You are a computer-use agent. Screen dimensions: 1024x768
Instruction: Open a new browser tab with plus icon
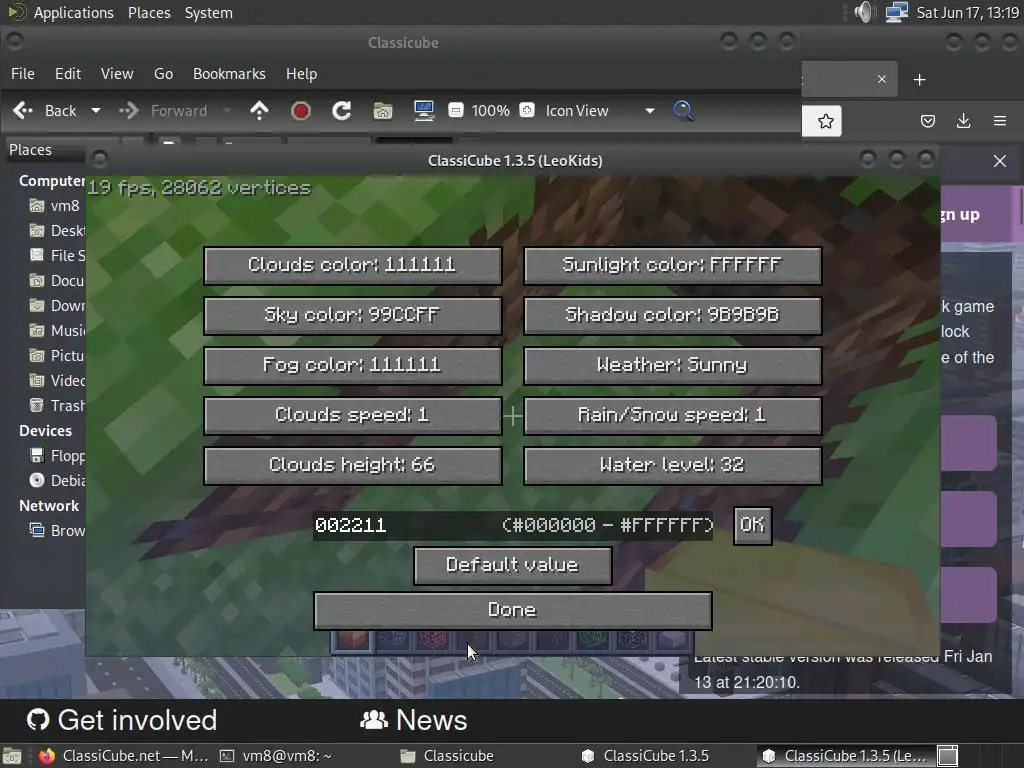tap(920, 80)
